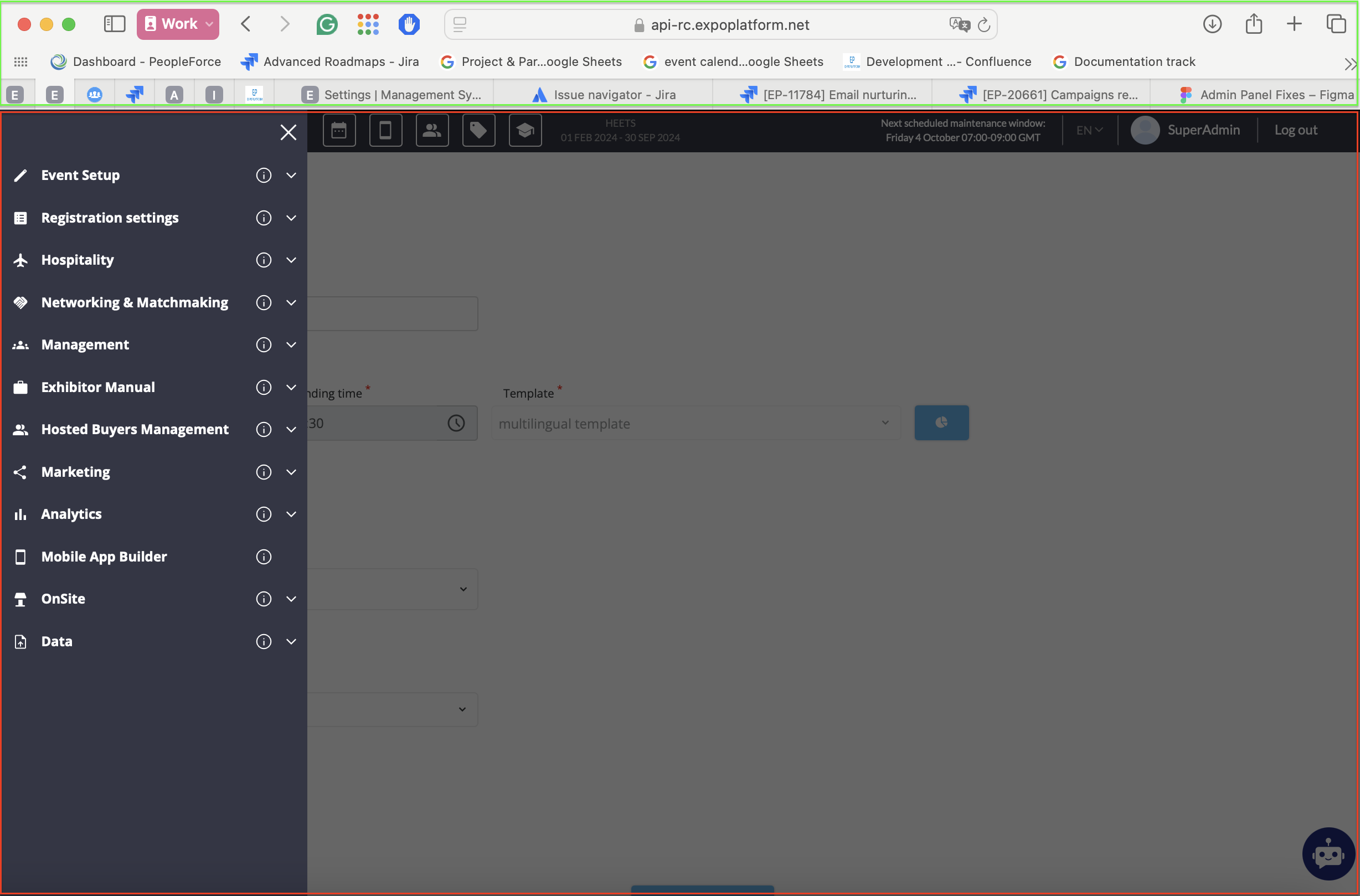Click the clock icon in time field
The width and height of the screenshot is (1360, 896).
[x=456, y=424]
